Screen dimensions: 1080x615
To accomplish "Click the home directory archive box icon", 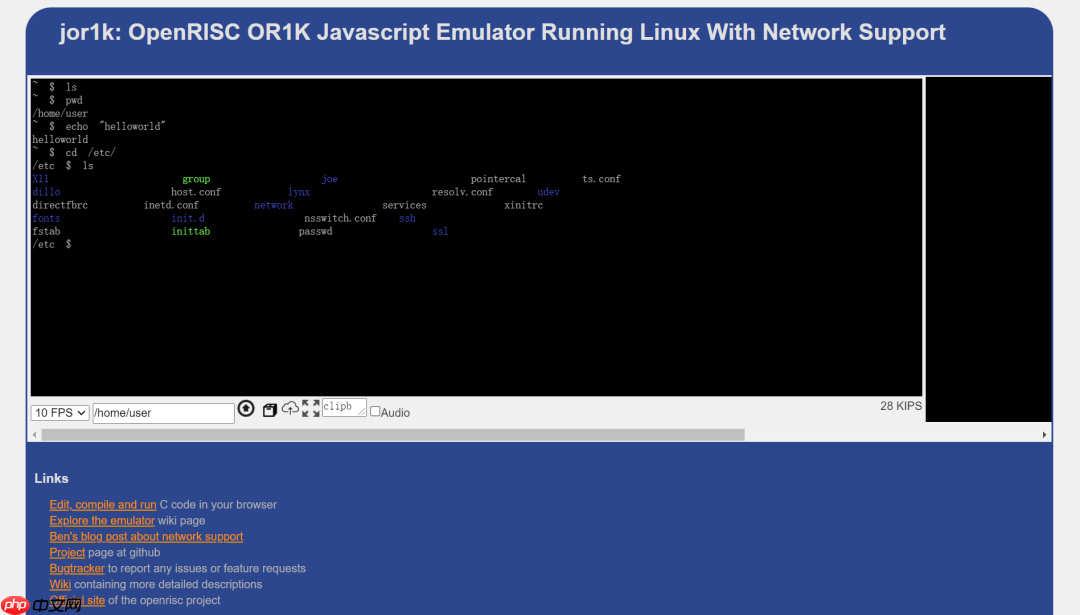I will coord(269,410).
